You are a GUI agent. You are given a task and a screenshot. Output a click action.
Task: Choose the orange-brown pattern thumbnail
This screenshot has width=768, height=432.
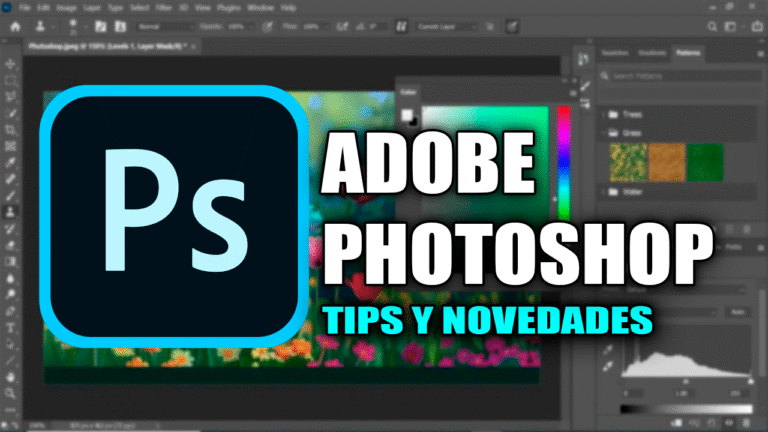pyautogui.click(x=667, y=163)
